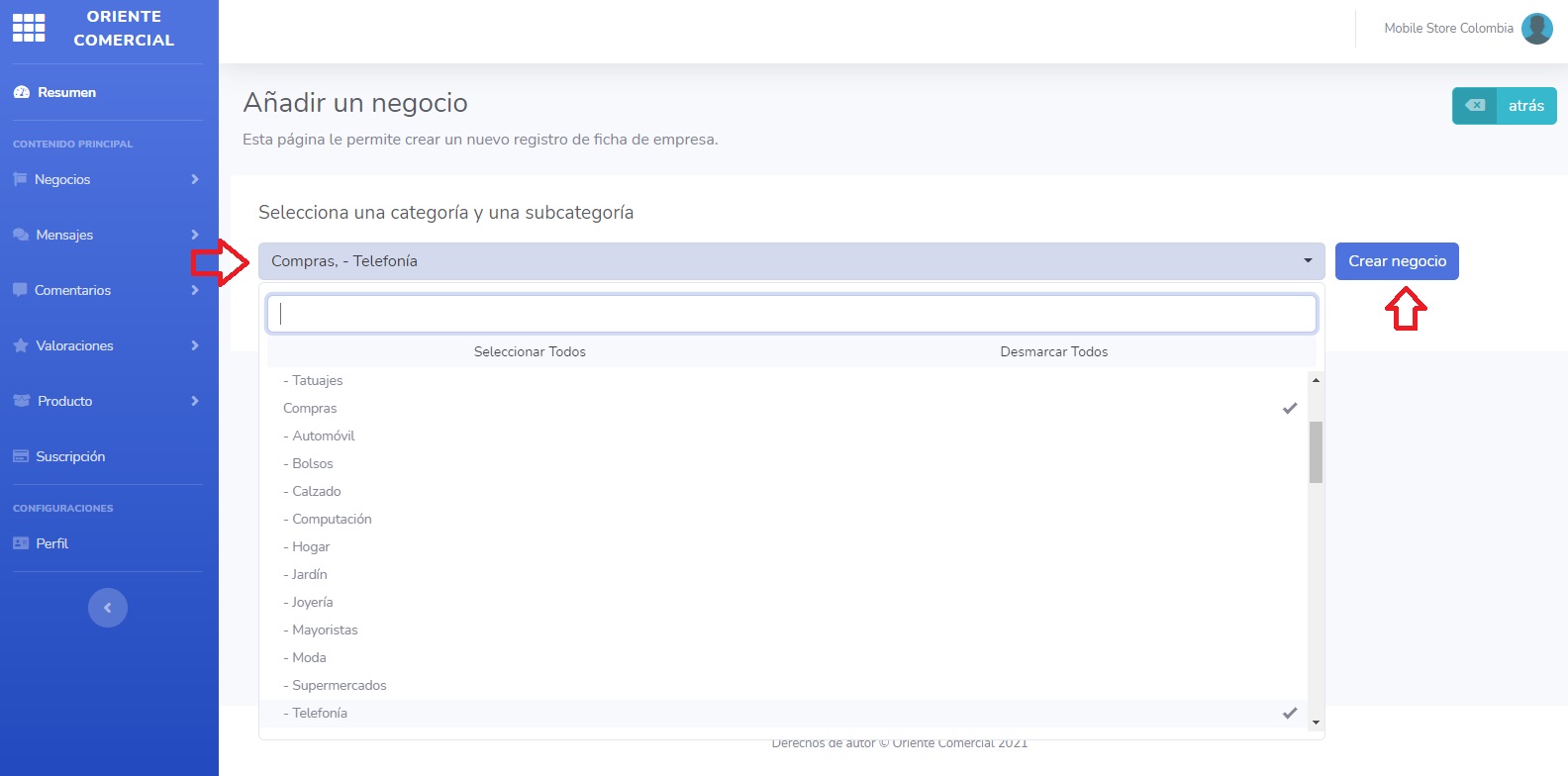Click the Suscripción card icon
The height and width of the screenshot is (776, 1568).
pos(21,456)
